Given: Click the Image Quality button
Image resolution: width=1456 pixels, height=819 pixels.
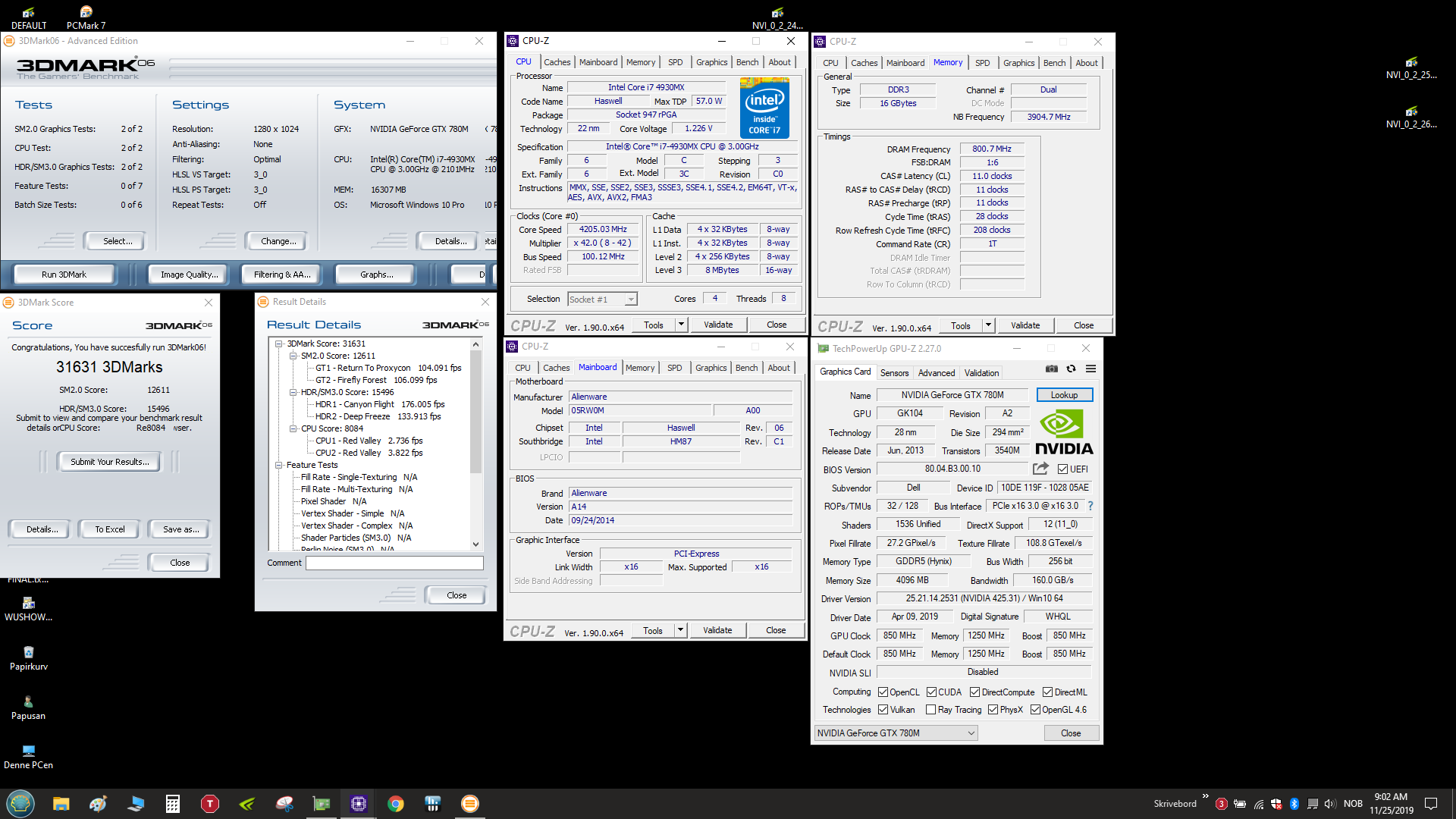Looking at the screenshot, I should (x=189, y=275).
